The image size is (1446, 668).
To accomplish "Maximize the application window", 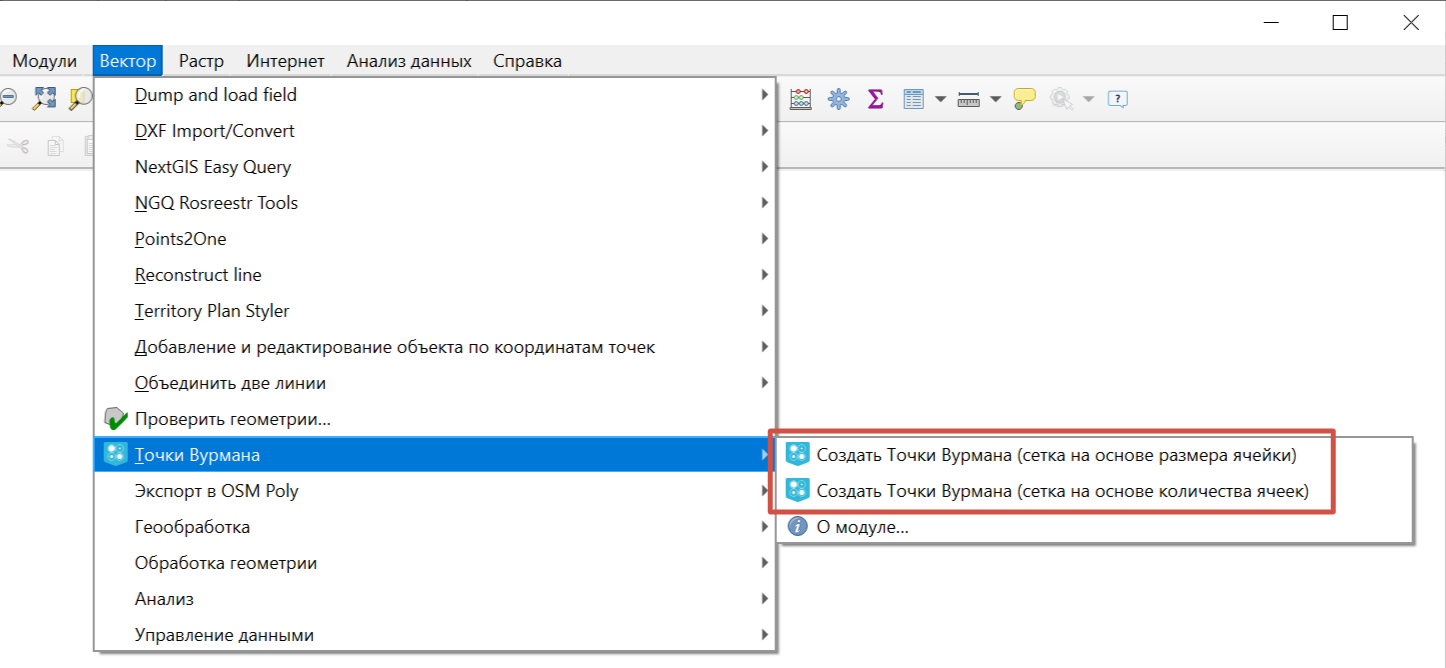I will pos(1340,23).
